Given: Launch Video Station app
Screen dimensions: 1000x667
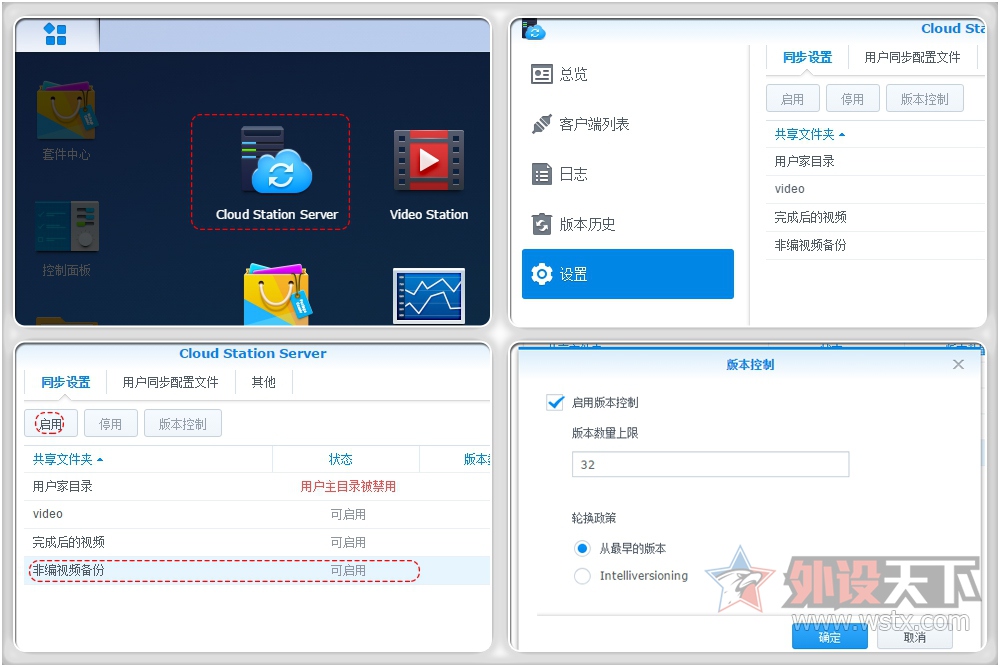Looking at the screenshot, I should (x=429, y=175).
